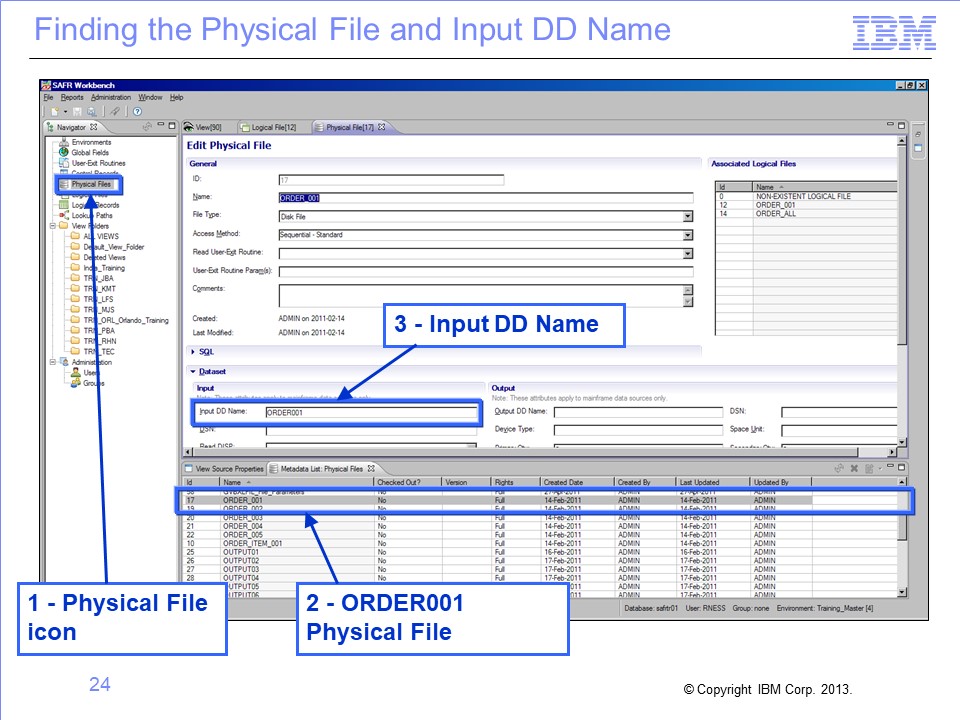Click the Groups icon under Administration
960x720 pixels.
click(x=76, y=383)
